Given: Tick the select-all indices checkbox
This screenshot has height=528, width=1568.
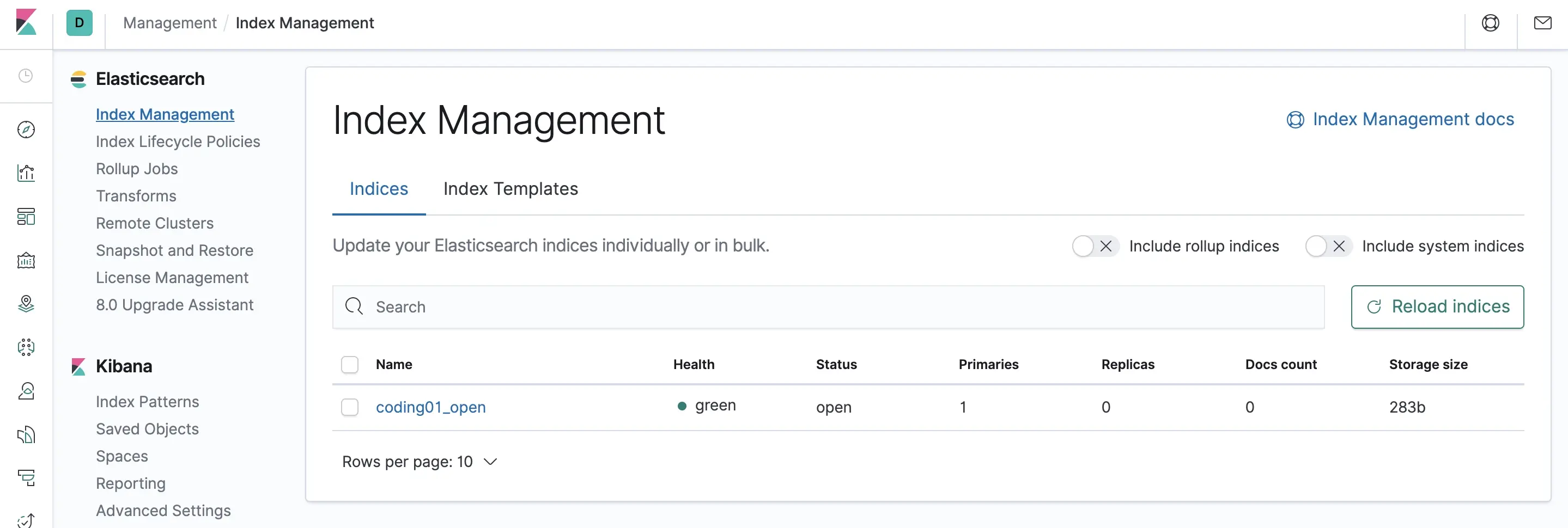Looking at the screenshot, I should click(350, 364).
